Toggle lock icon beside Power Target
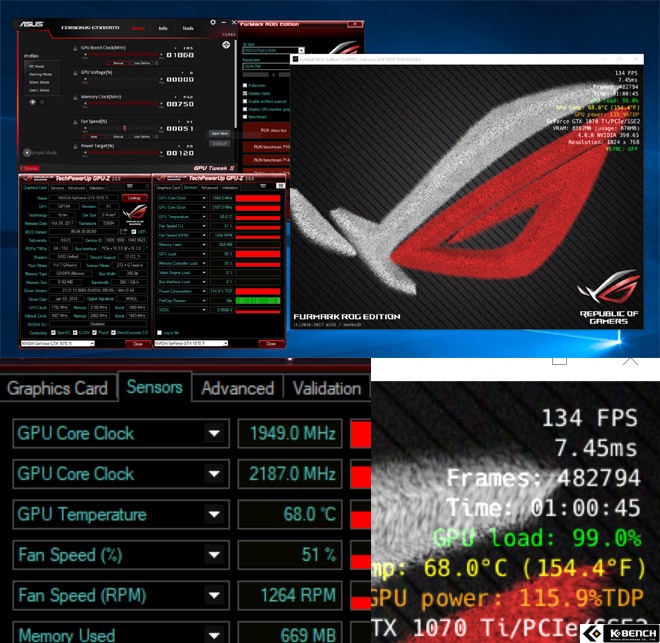Viewport: 660px width, 643px height. tap(75, 146)
